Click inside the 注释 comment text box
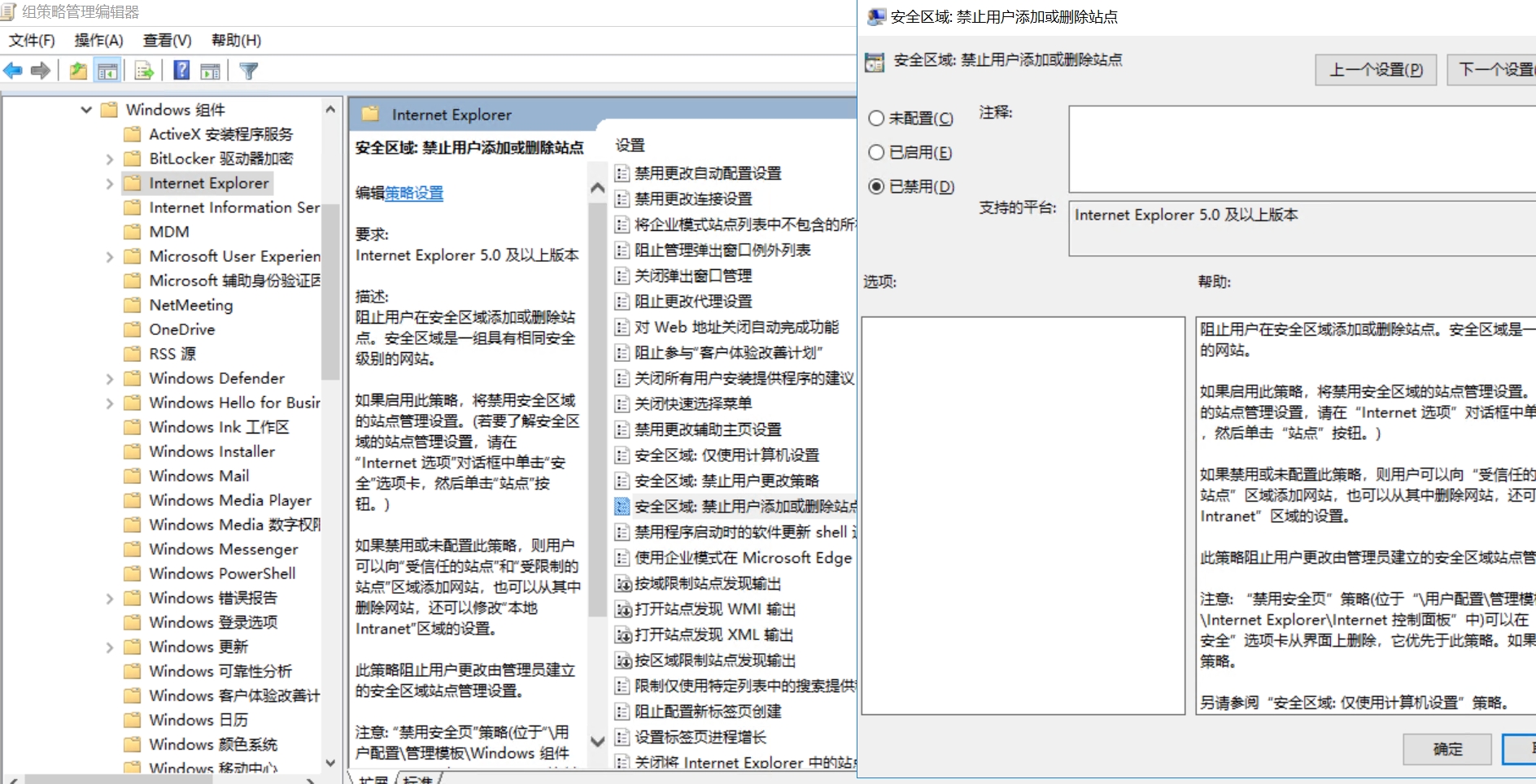The image size is (1536, 784). coord(1303,149)
